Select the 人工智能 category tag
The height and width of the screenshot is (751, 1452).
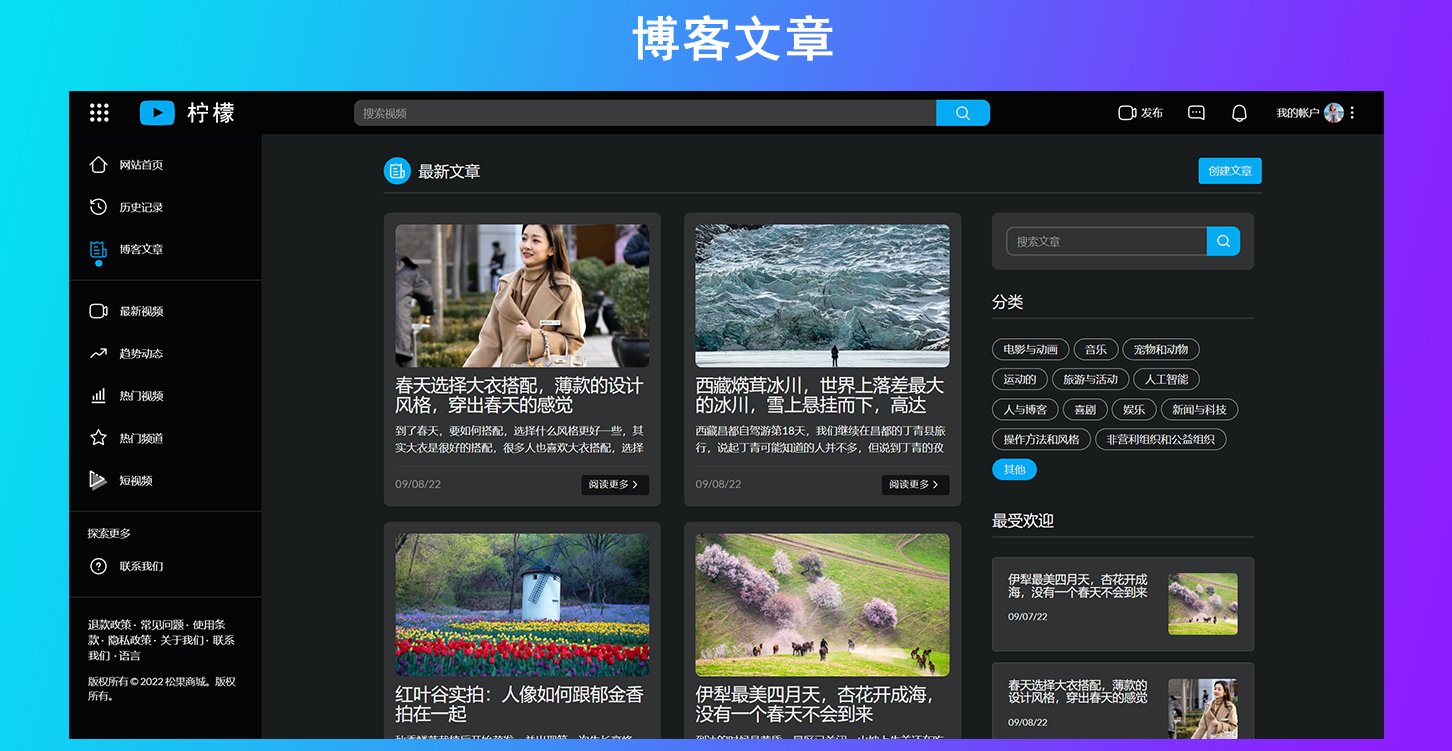[x=1166, y=379]
